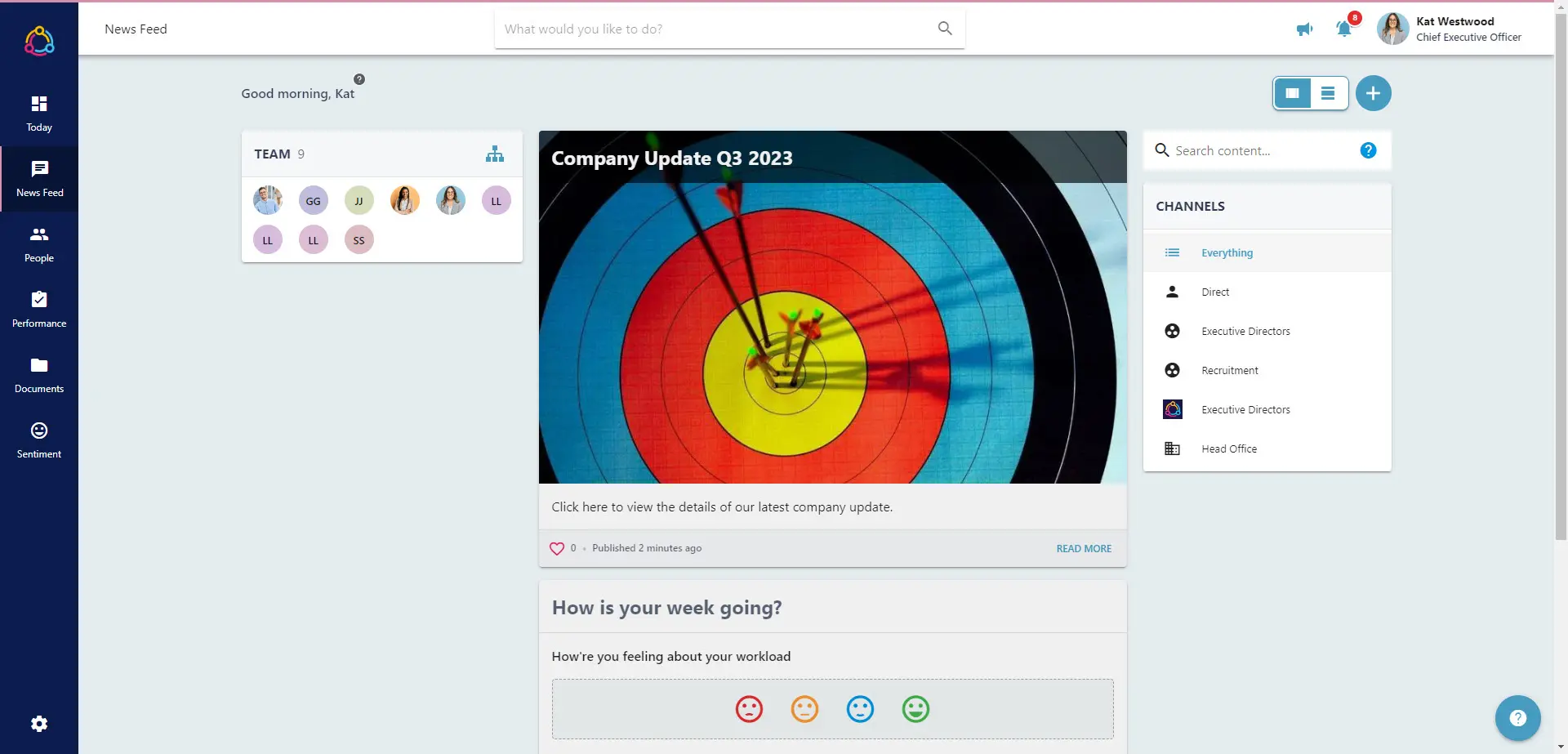The width and height of the screenshot is (1568, 754).
Task: Open Performance section in sidebar
Action: click(39, 310)
